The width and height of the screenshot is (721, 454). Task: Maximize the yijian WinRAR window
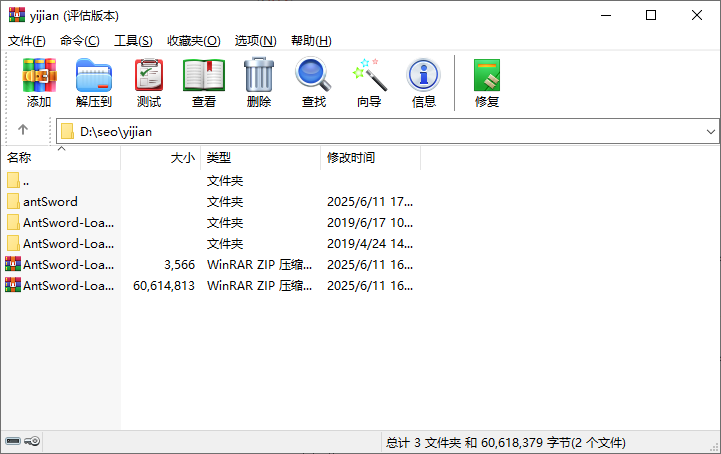[651, 15]
